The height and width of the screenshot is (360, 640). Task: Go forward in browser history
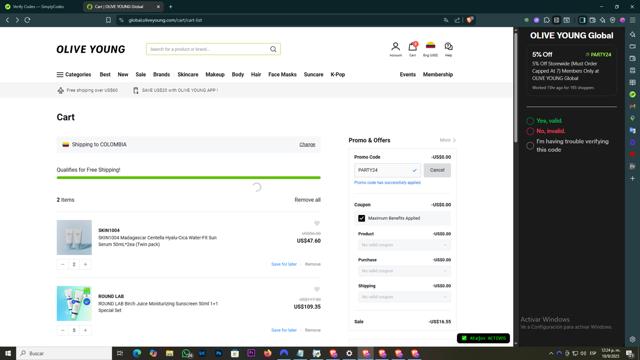(17, 20)
